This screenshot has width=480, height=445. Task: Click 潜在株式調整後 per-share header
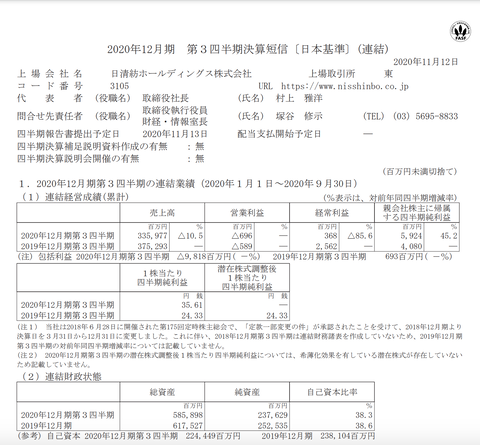click(247, 278)
